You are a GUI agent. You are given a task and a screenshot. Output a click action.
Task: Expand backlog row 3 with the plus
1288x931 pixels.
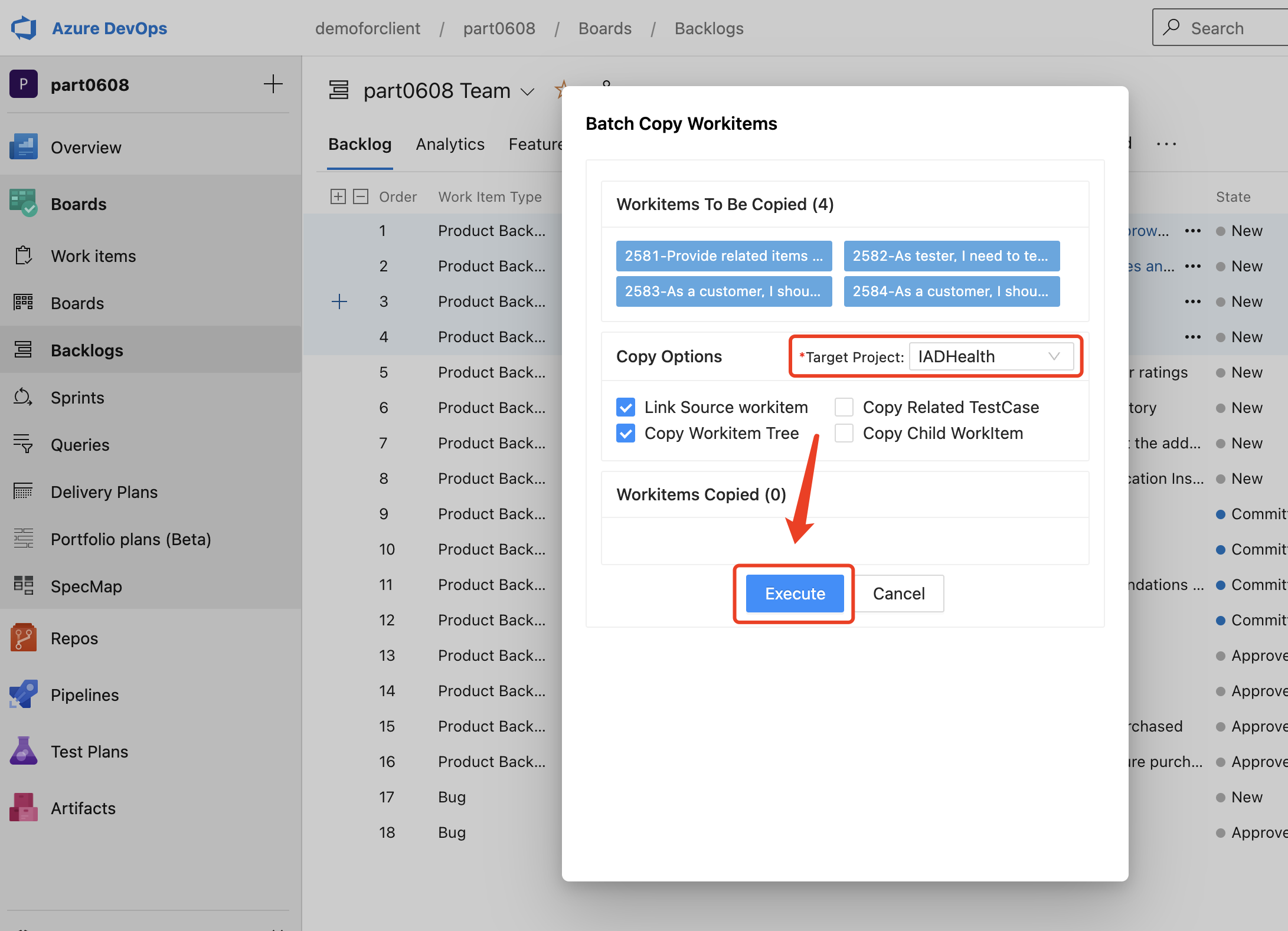point(339,301)
